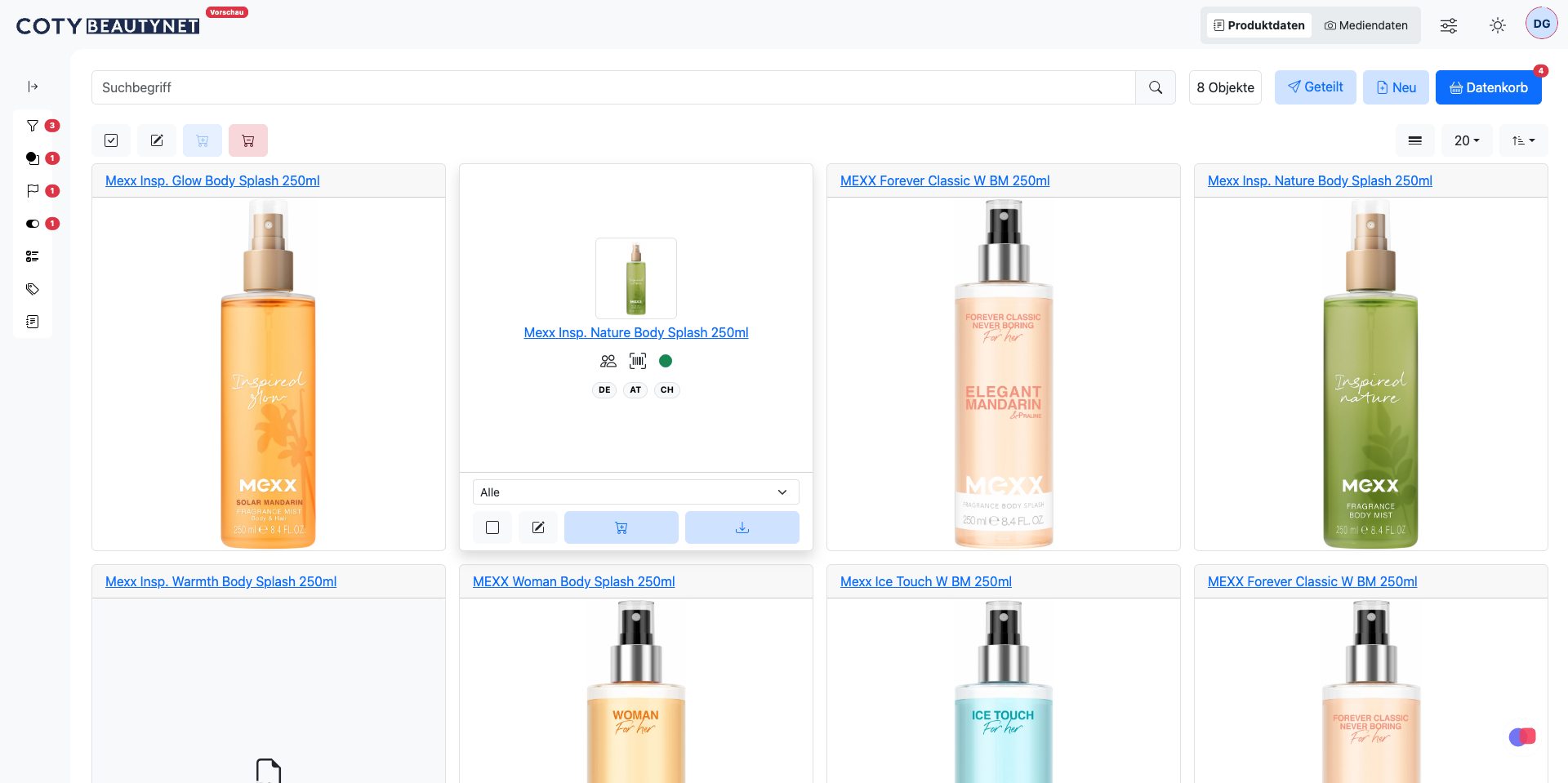The image size is (1568, 783).
Task: Open the checklist icon in sidebar
Action: click(x=33, y=256)
